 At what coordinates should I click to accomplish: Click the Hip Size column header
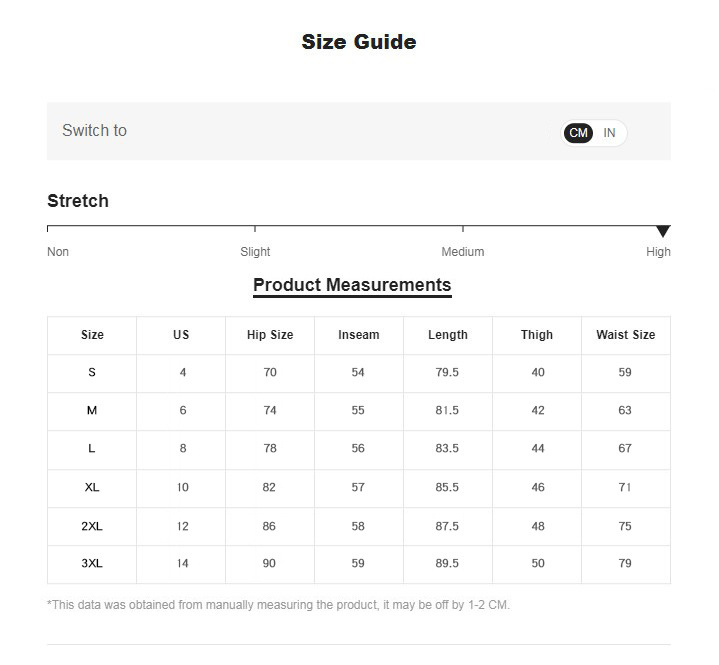point(270,335)
